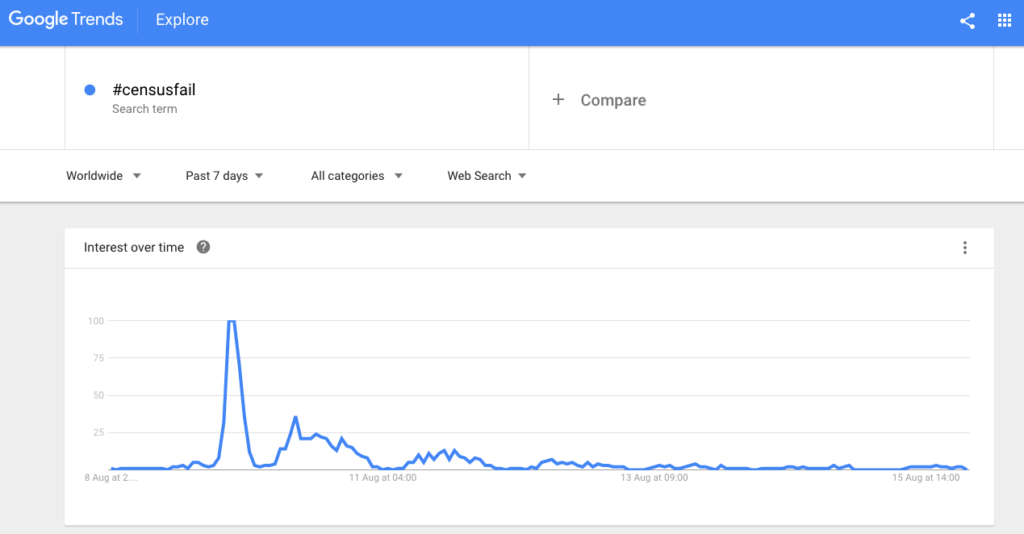This screenshot has width=1024, height=534.
Task: Open the All categories dropdown
Action: [x=357, y=176]
